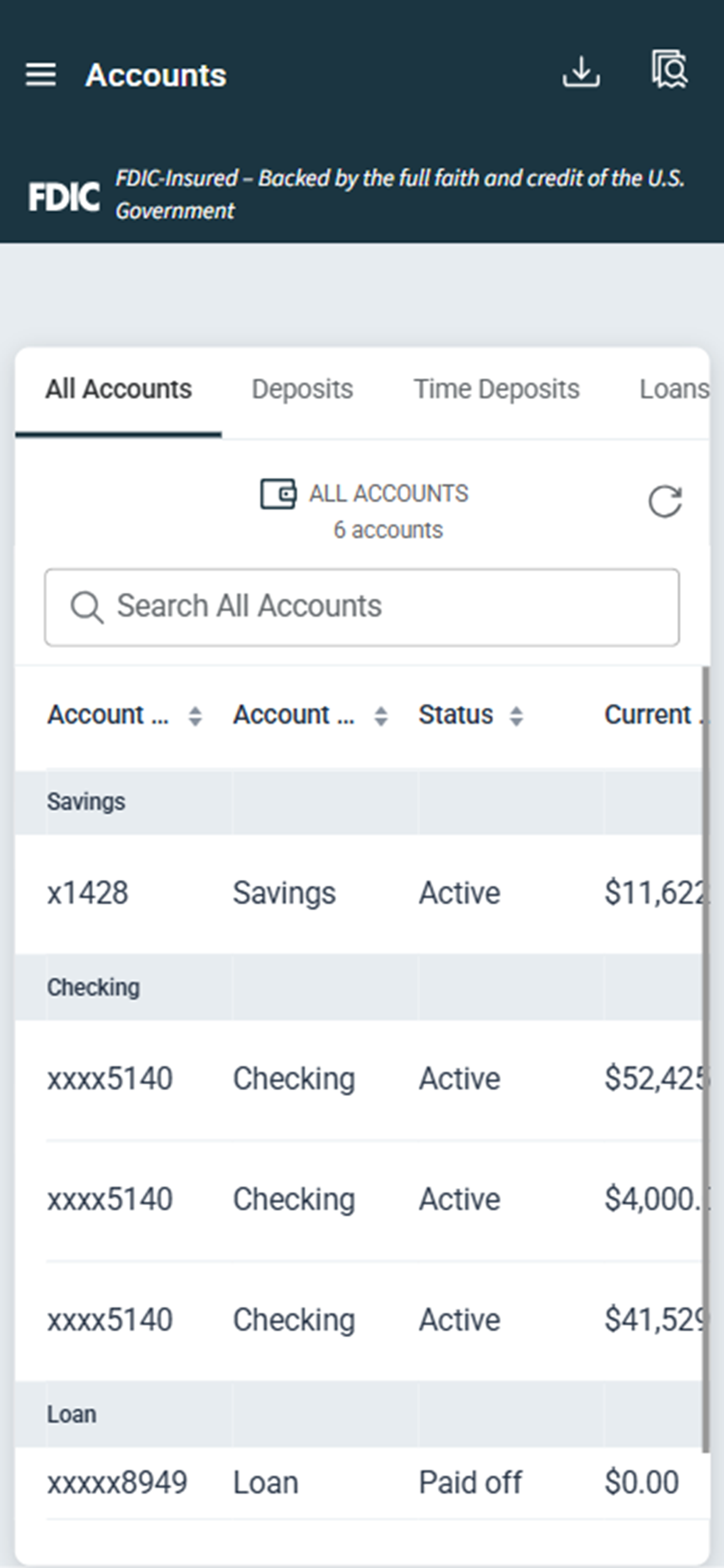
Task: Click the wallet icon beside ALL ACCOUNTS
Action: pos(279,494)
